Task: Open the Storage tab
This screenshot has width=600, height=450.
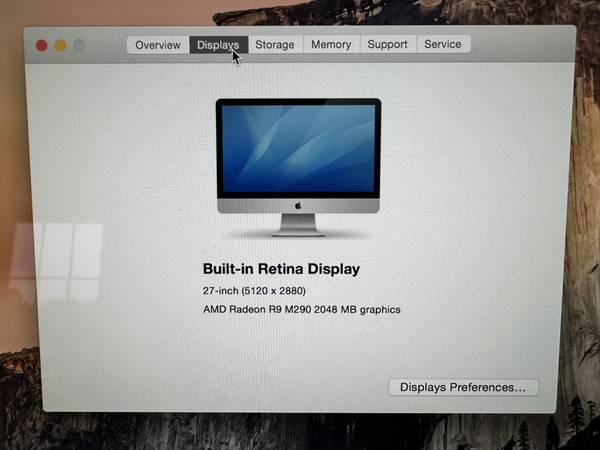Action: pos(275,45)
